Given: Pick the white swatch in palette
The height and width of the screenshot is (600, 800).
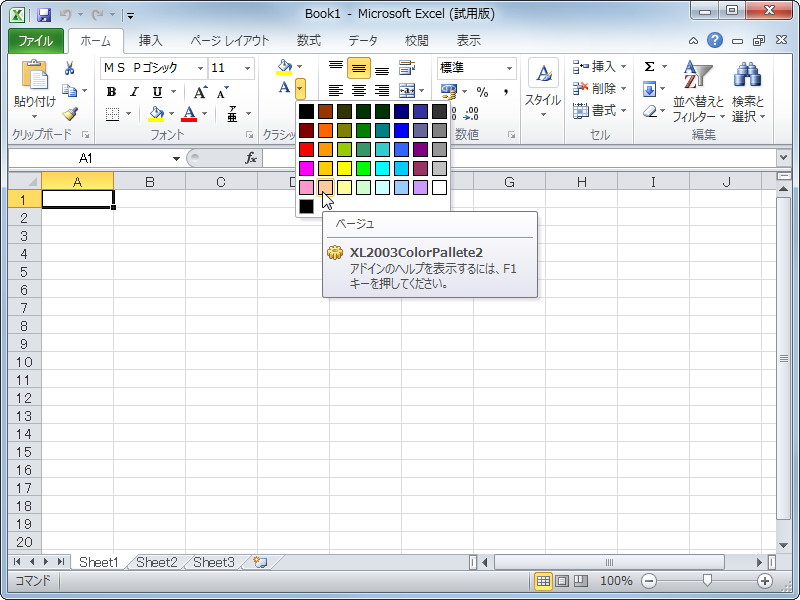Looking at the screenshot, I should [439, 187].
